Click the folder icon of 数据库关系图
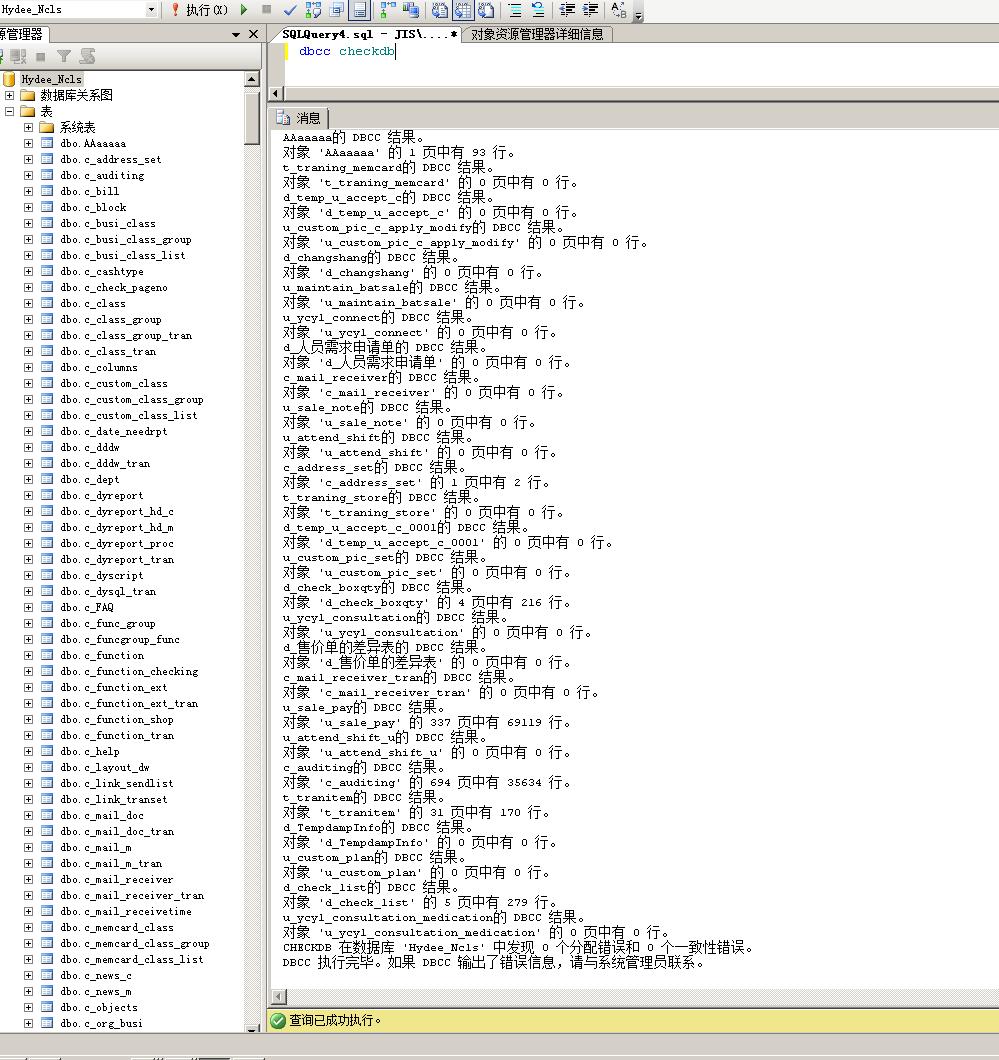The height and width of the screenshot is (1060, 999). [28, 95]
